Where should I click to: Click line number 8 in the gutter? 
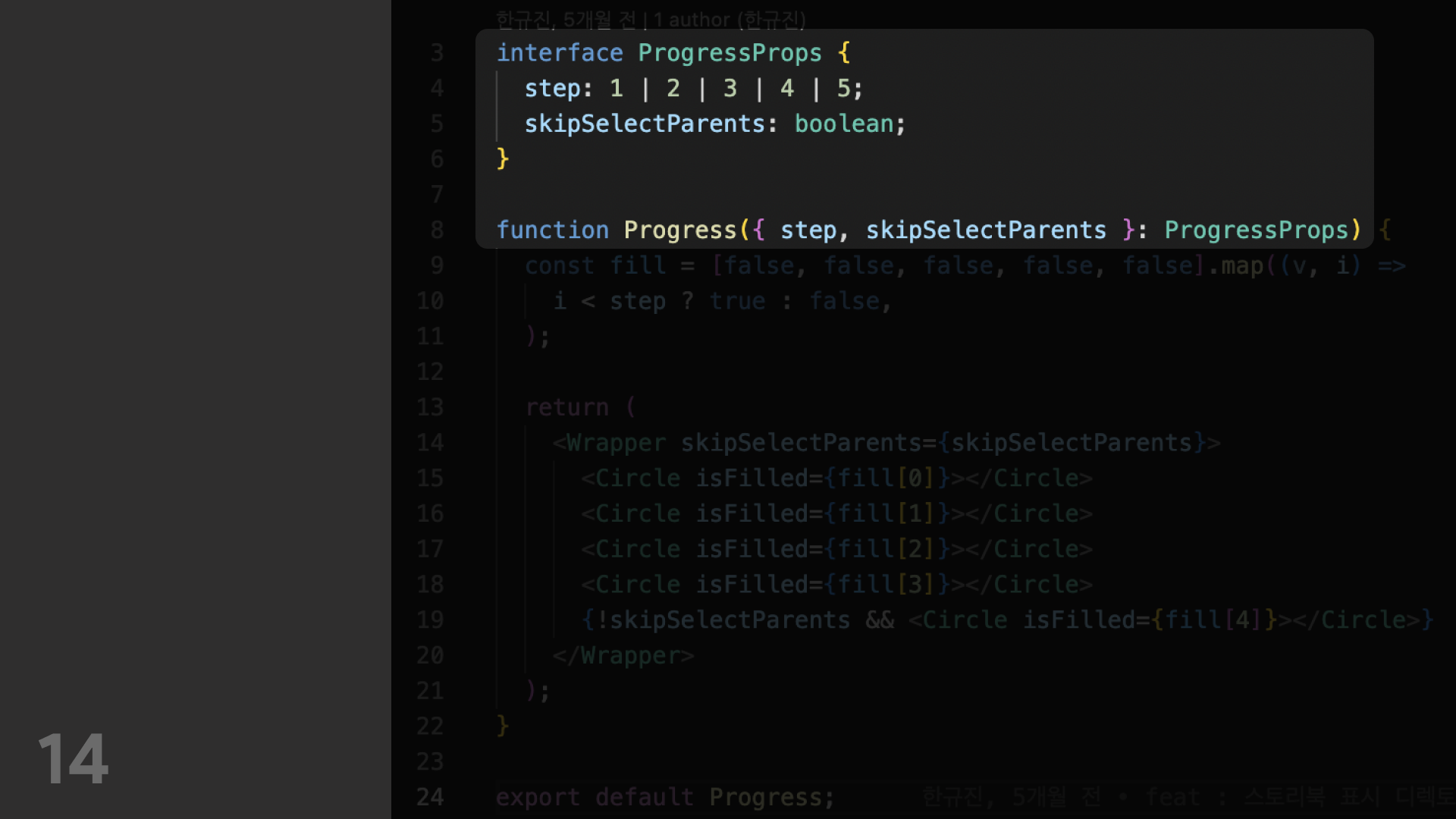pyautogui.click(x=437, y=230)
